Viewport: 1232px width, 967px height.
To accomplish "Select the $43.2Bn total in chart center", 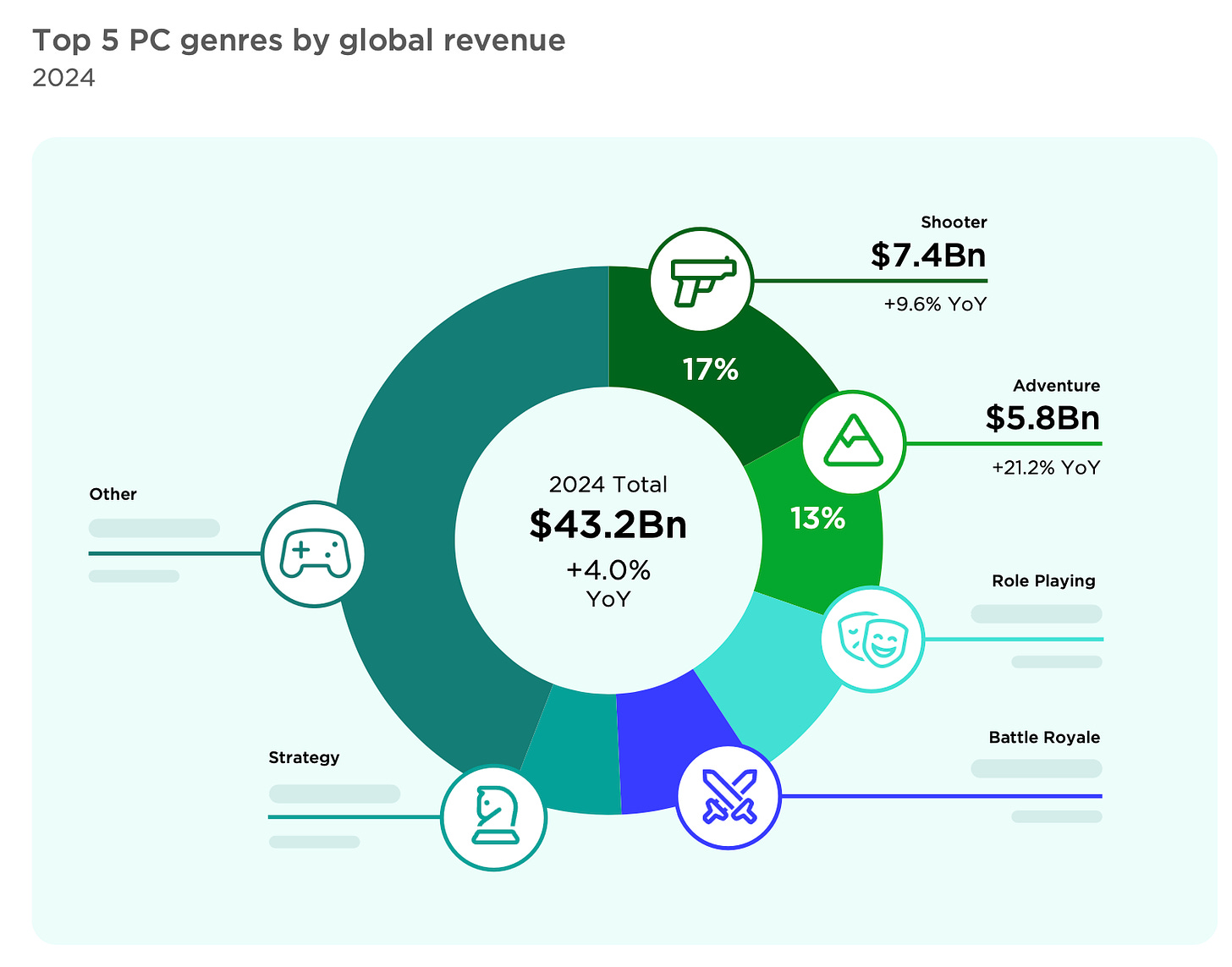I will point(608,525).
